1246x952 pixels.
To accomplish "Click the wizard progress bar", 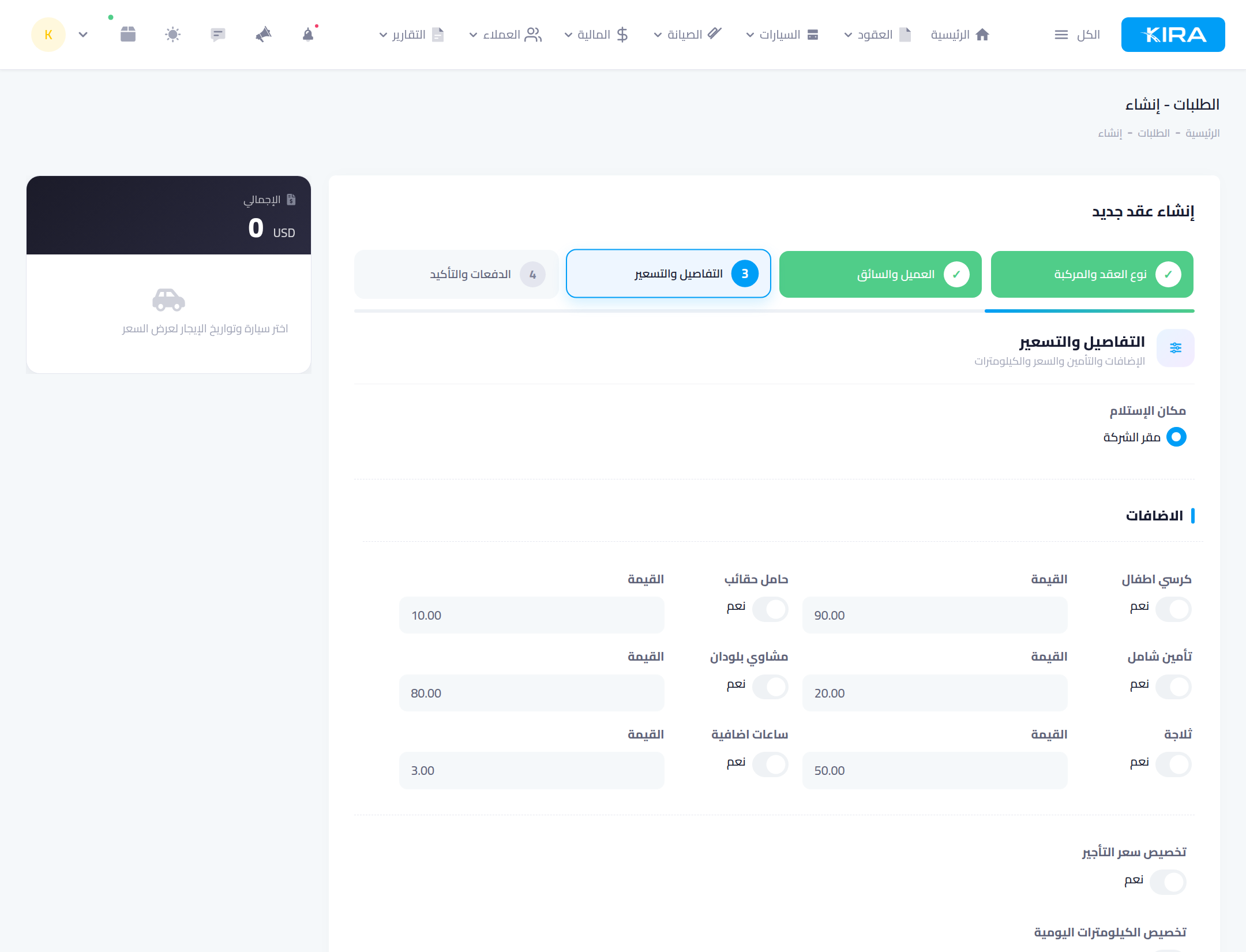I will pos(774,311).
